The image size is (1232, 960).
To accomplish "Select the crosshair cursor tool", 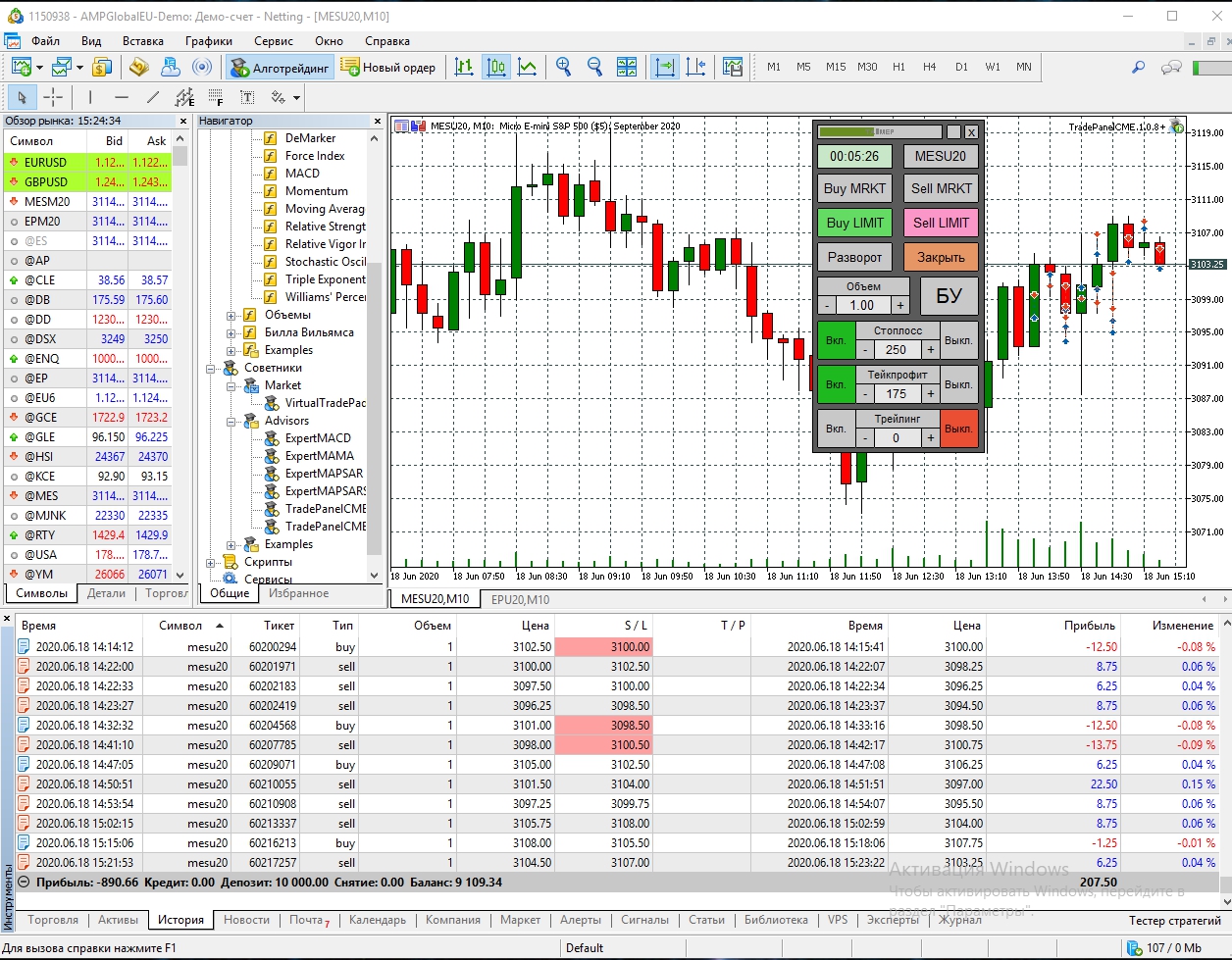I will 54,97.
